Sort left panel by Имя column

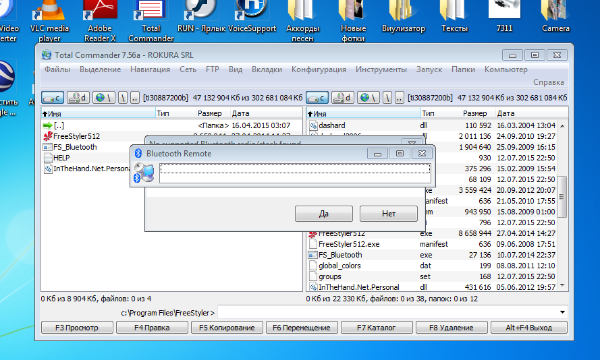pos(98,113)
